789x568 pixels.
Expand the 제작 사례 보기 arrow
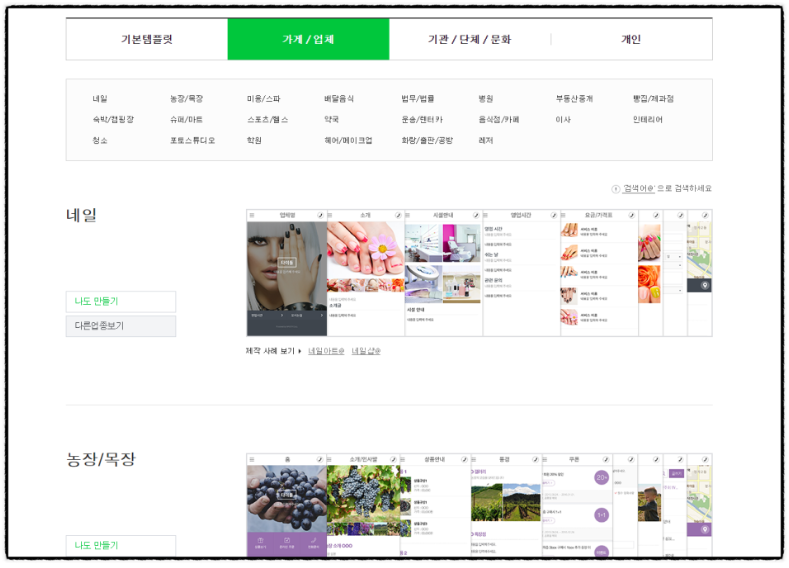[x=300, y=351]
